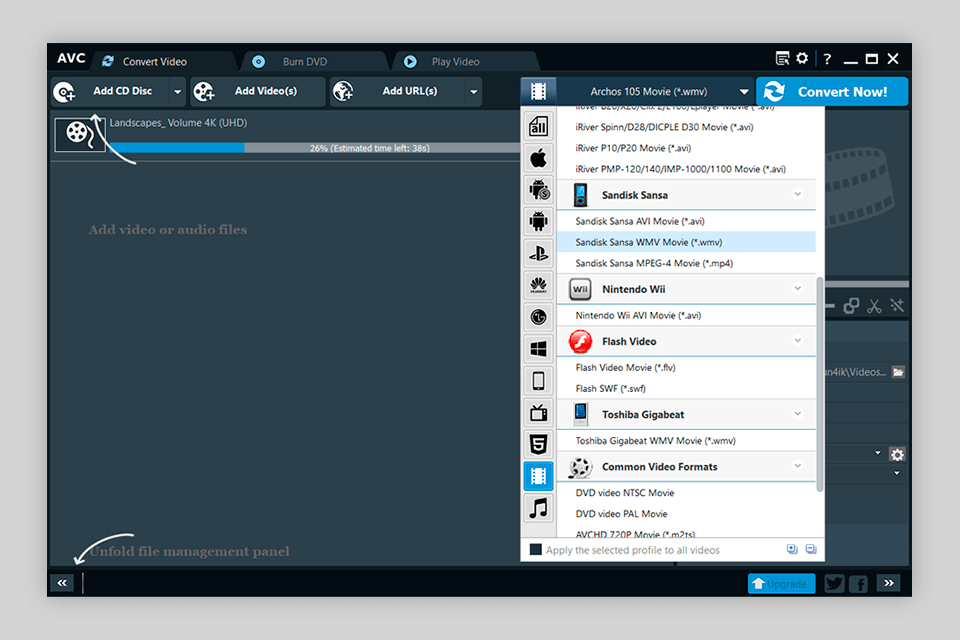The height and width of the screenshot is (640, 960).
Task: Click the conversion progress bar at 26%
Action: pyautogui.click(x=315, y=148)
